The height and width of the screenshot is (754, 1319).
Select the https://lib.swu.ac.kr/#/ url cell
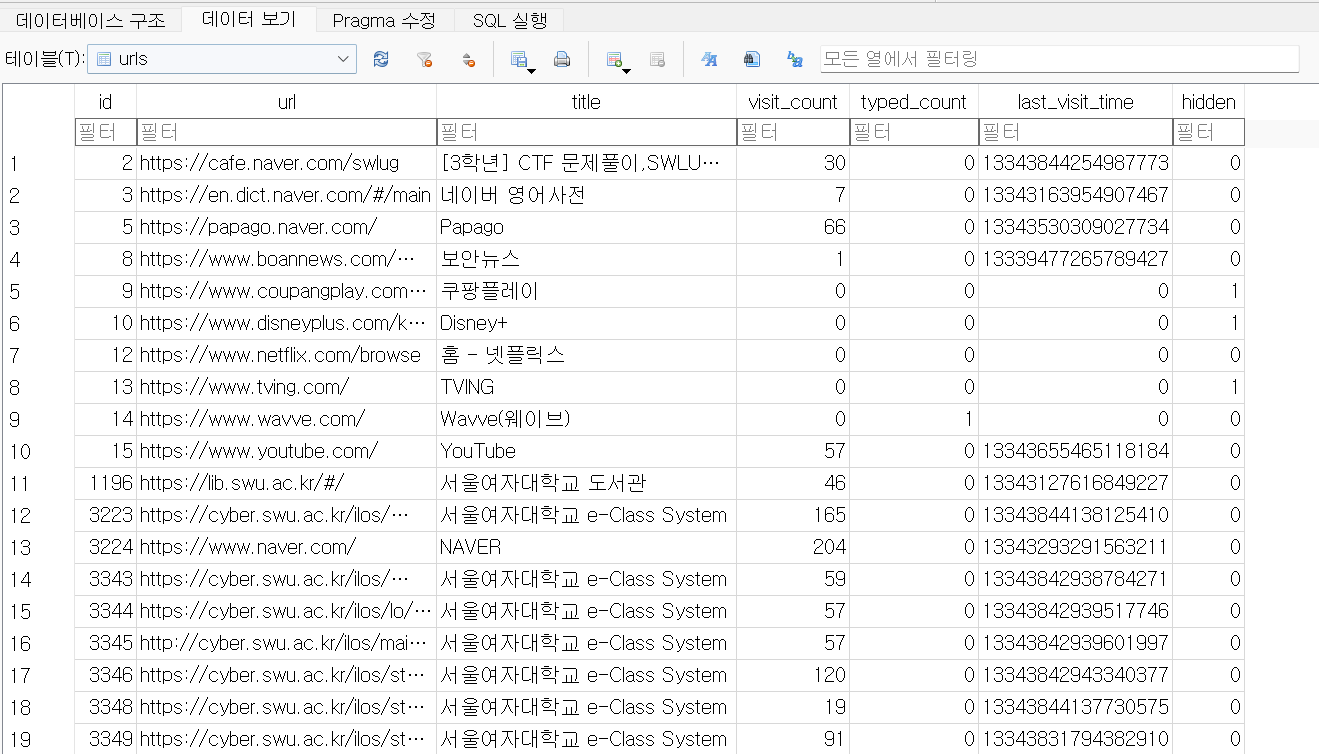click(286, 483)
